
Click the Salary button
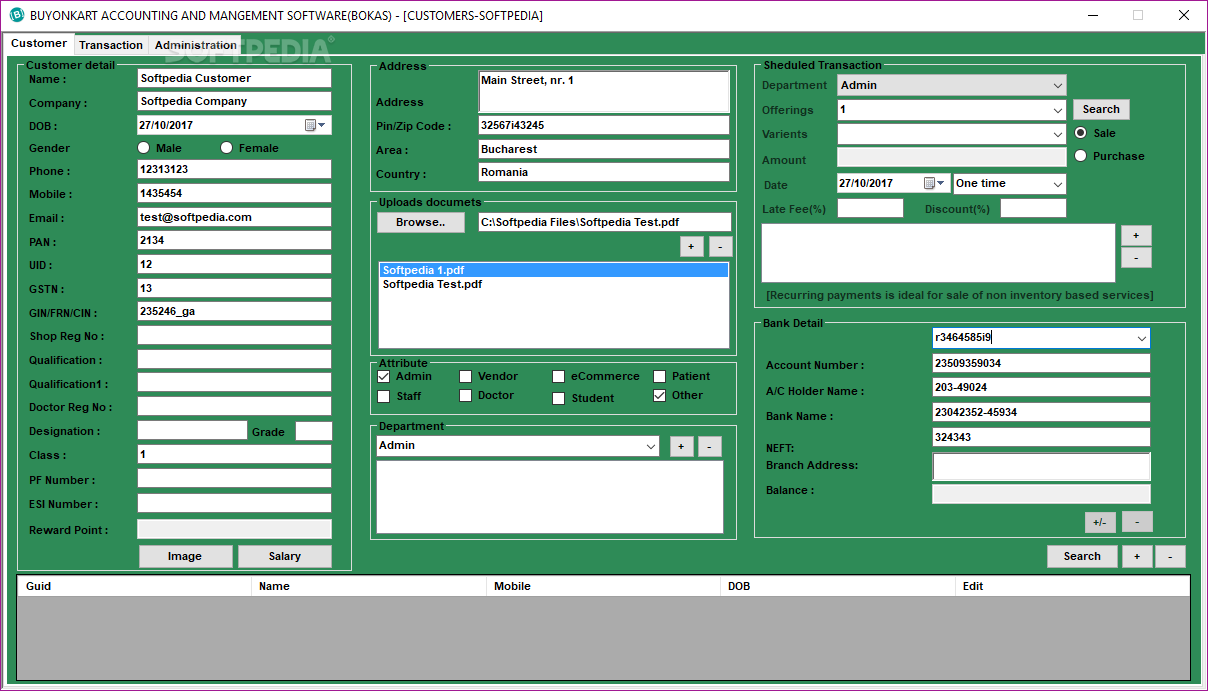pos(285,556)
